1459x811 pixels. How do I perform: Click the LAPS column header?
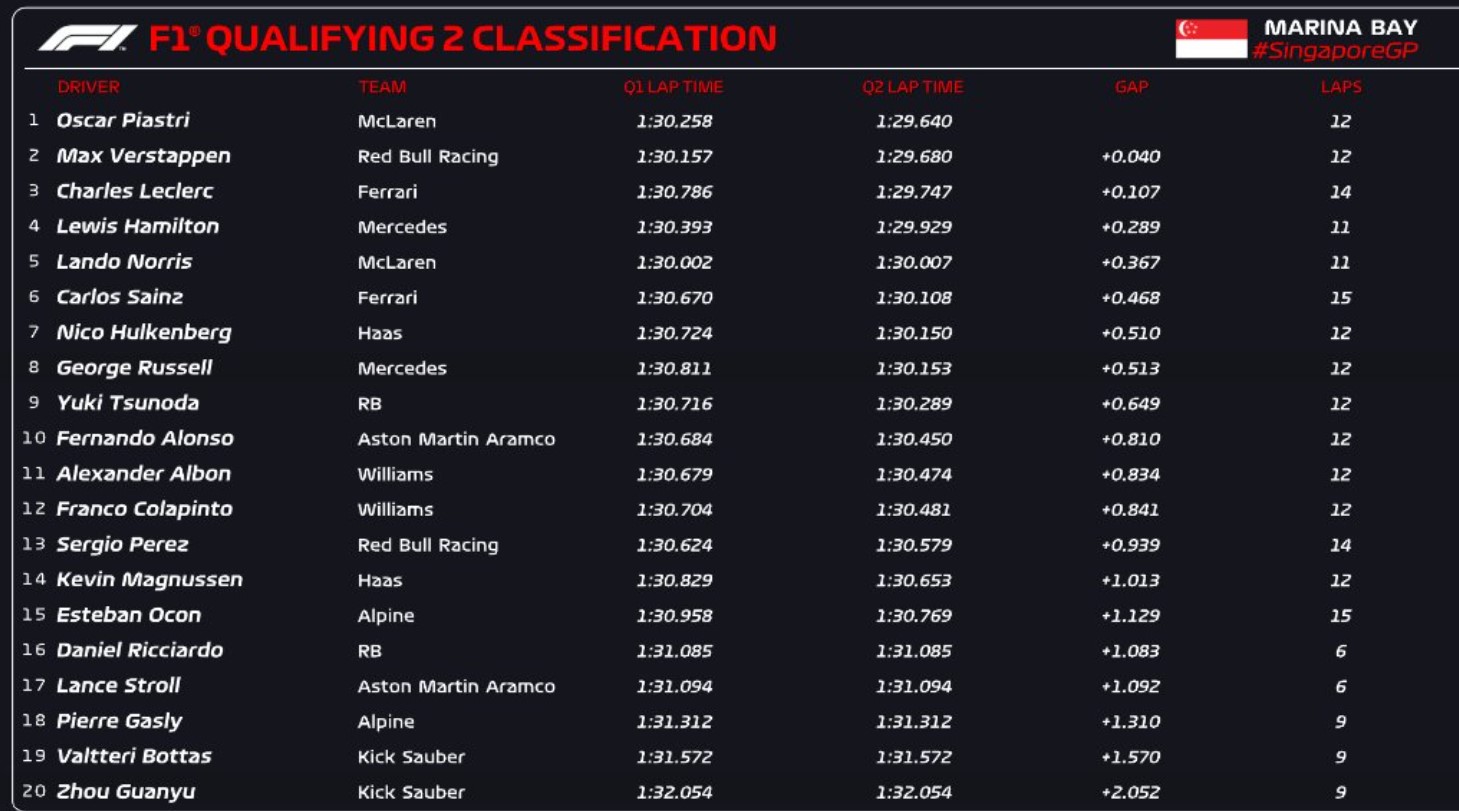pyautogui.click(x=1340, y=87)
